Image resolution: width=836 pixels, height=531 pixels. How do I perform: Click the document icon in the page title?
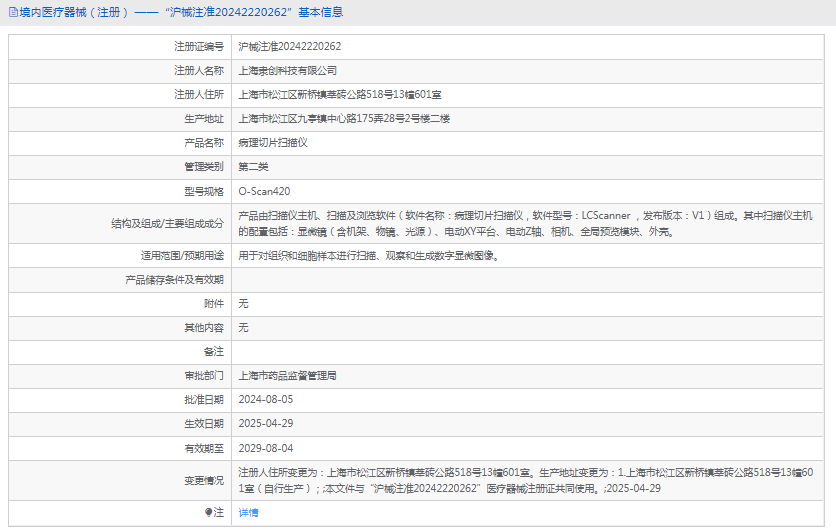[x=13, y=12]
